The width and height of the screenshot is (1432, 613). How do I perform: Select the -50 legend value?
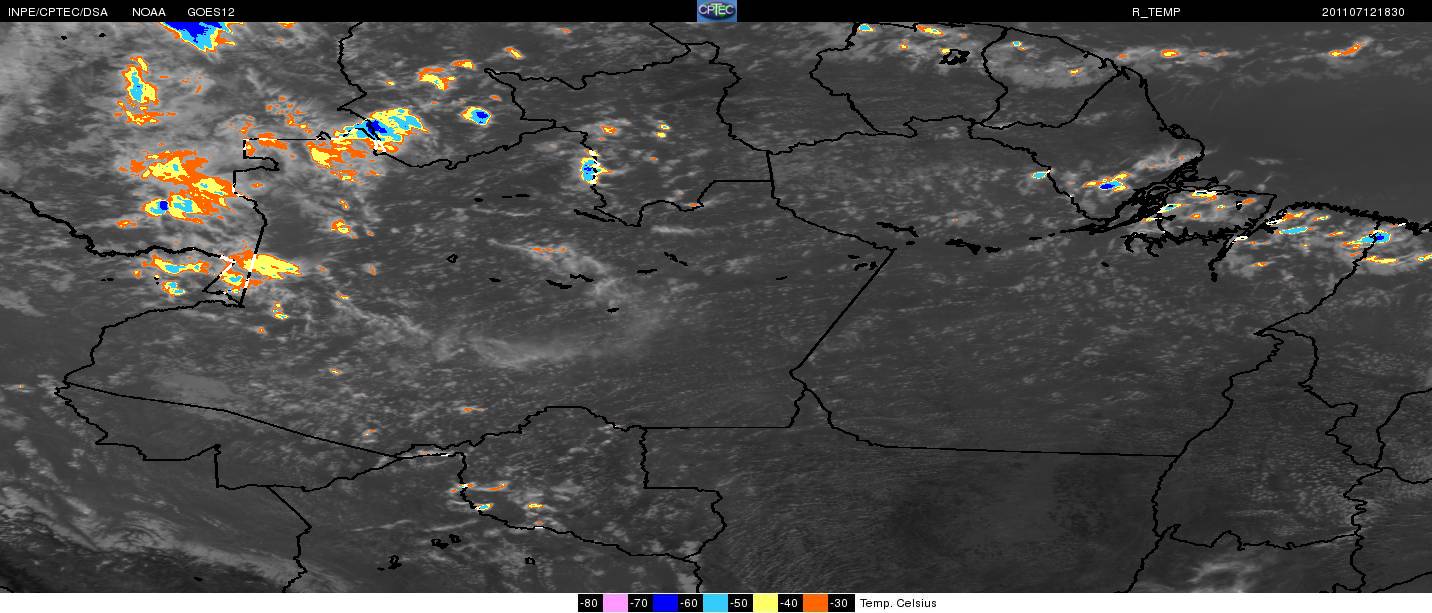740,603
